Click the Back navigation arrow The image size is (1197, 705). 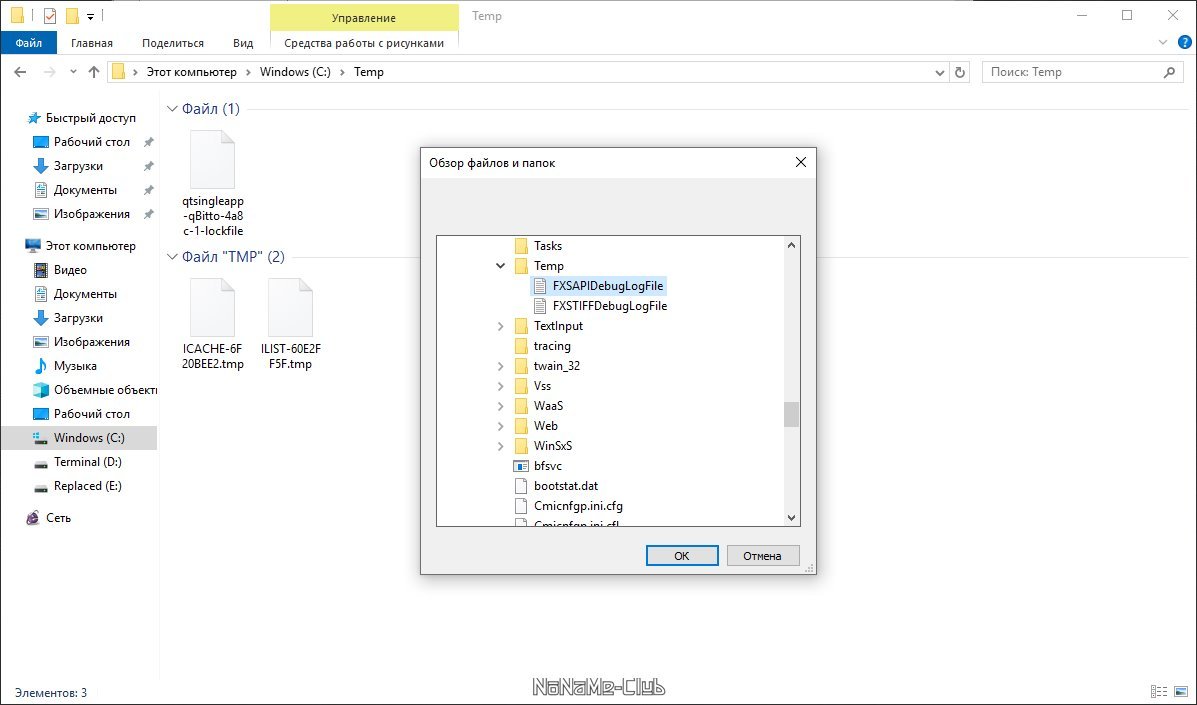click(x=21, y=72)
